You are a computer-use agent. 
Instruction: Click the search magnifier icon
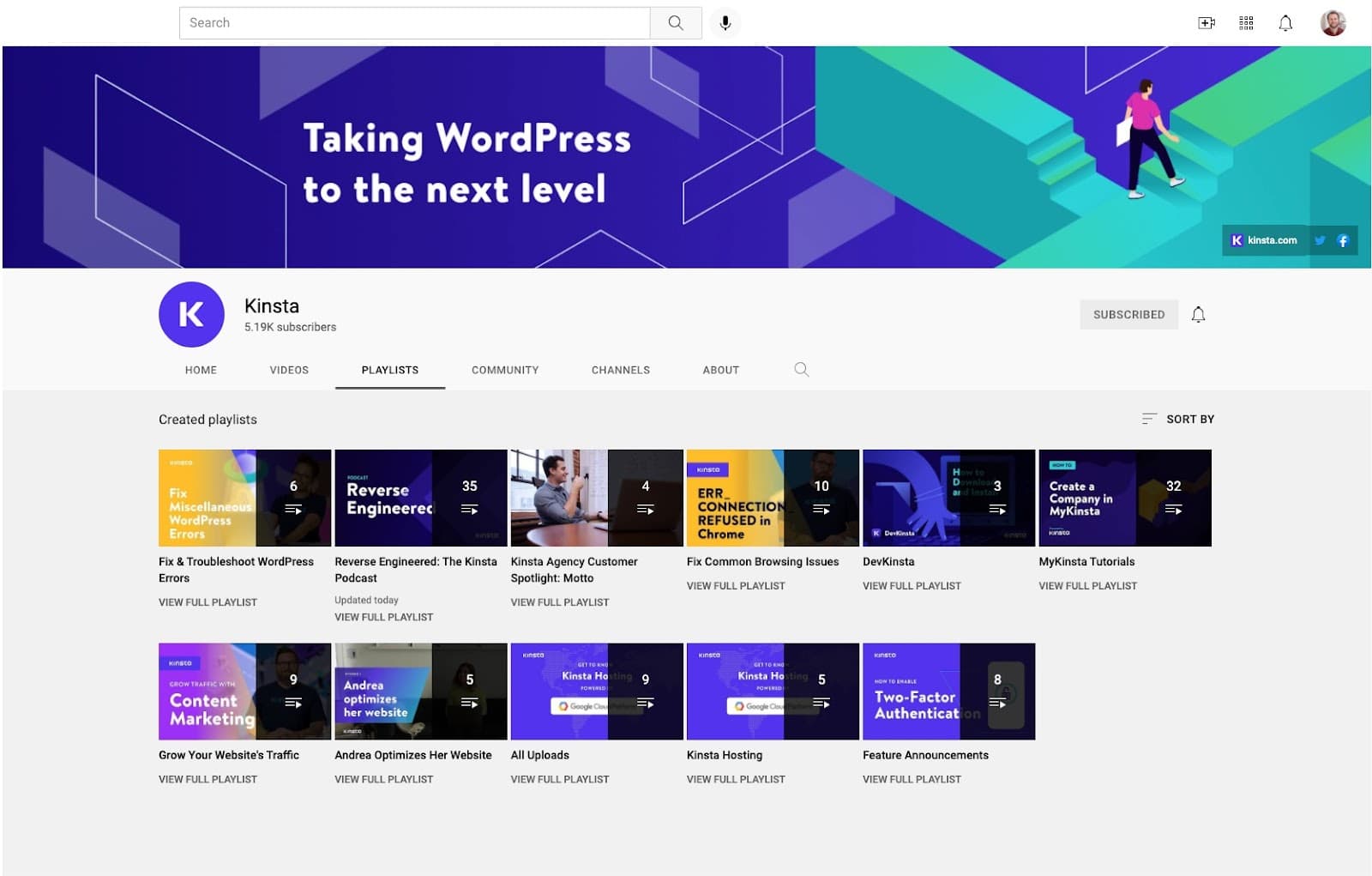coord(676,23)
